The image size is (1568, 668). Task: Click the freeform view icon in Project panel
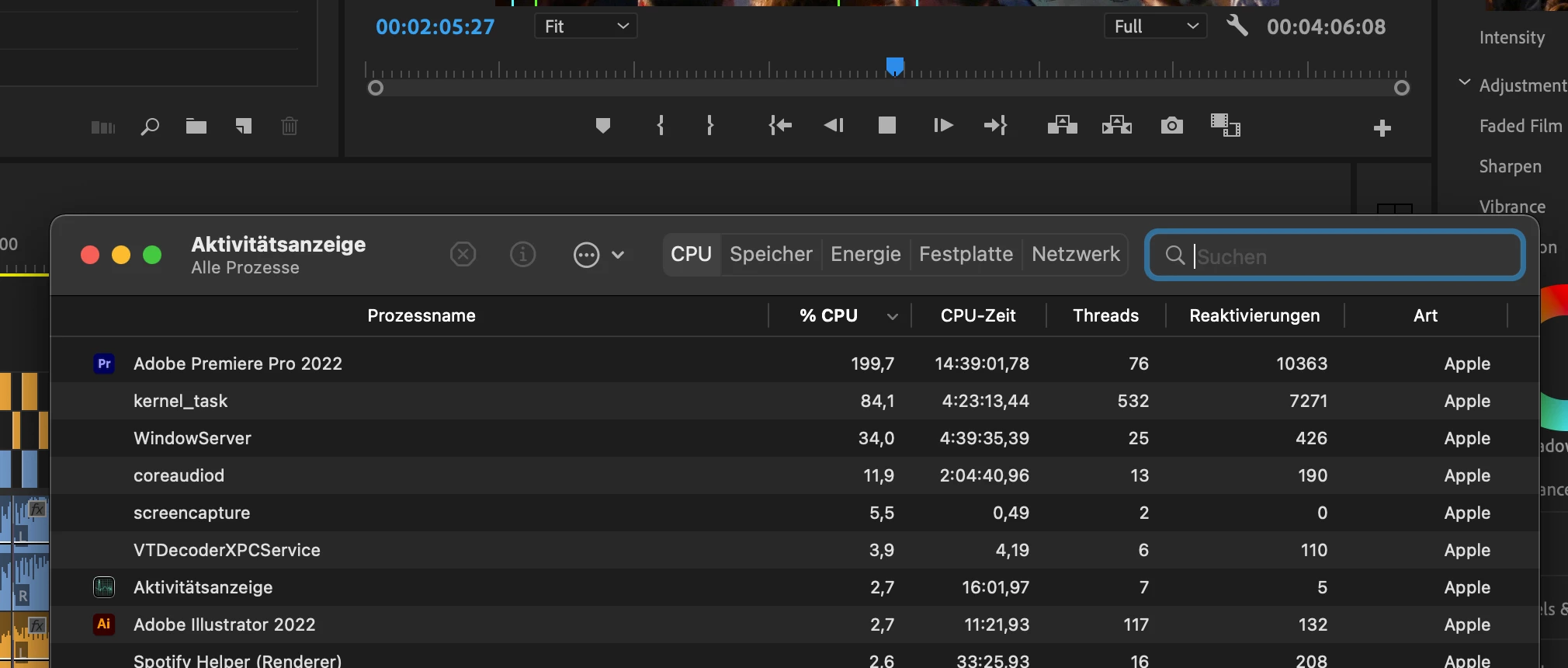click(x=103, y=127)
